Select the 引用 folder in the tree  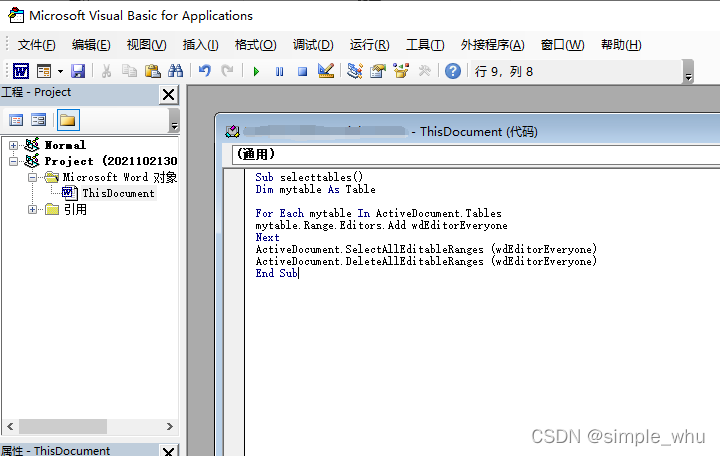pos(75,209)
